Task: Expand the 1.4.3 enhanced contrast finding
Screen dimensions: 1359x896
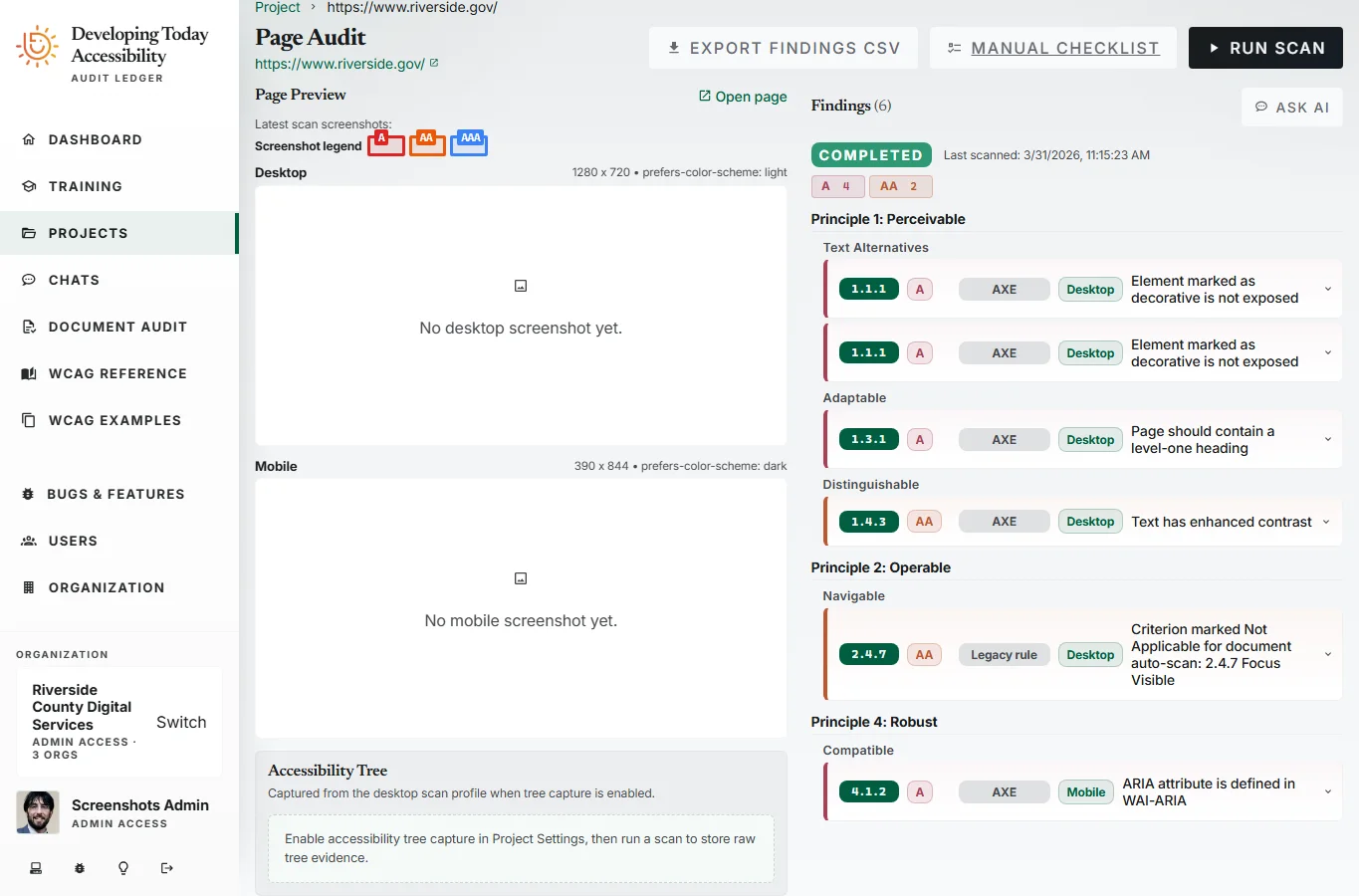Action: 1326,522
